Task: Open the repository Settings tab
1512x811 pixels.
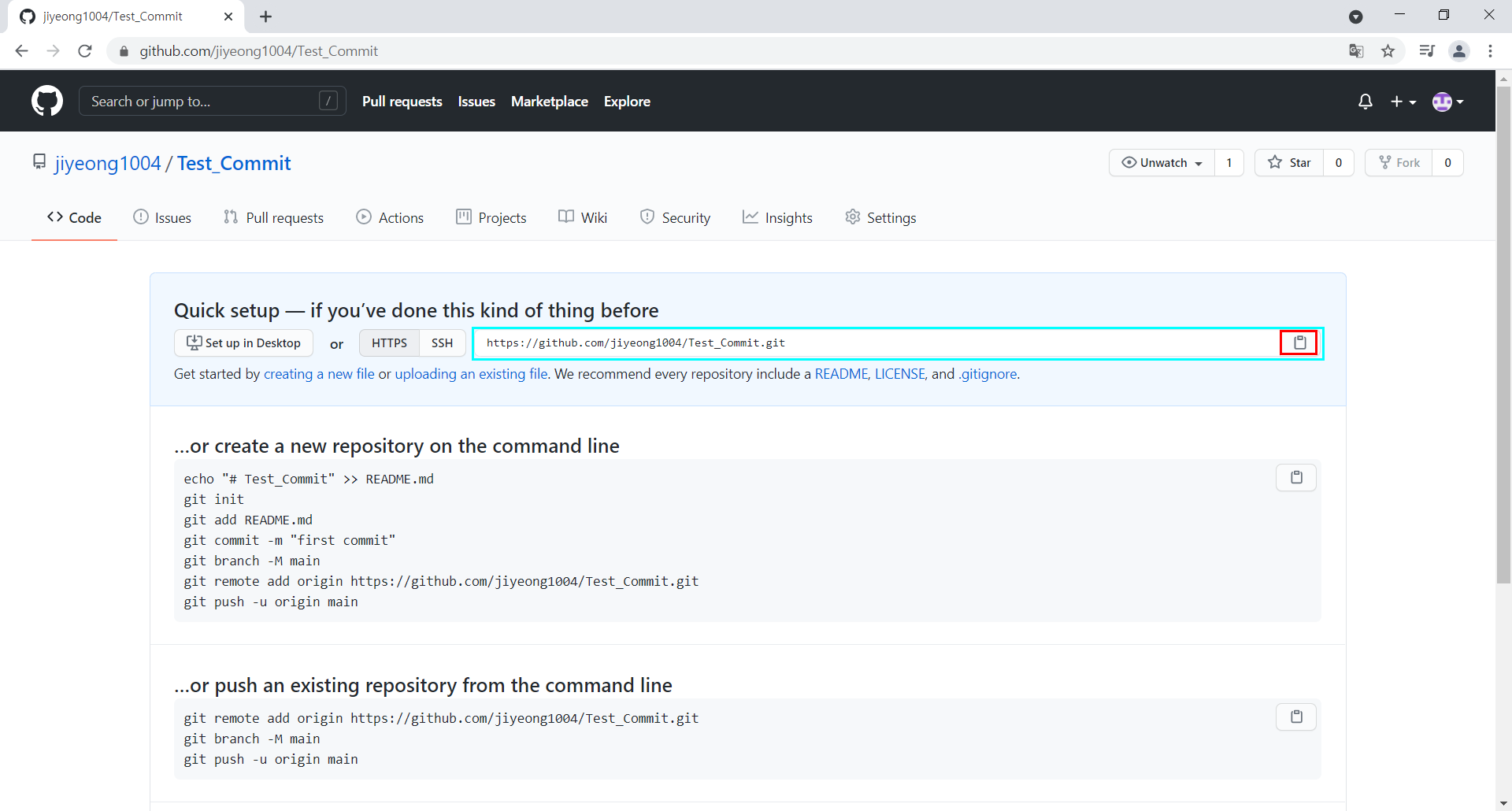Action: (x=880, y=217)
